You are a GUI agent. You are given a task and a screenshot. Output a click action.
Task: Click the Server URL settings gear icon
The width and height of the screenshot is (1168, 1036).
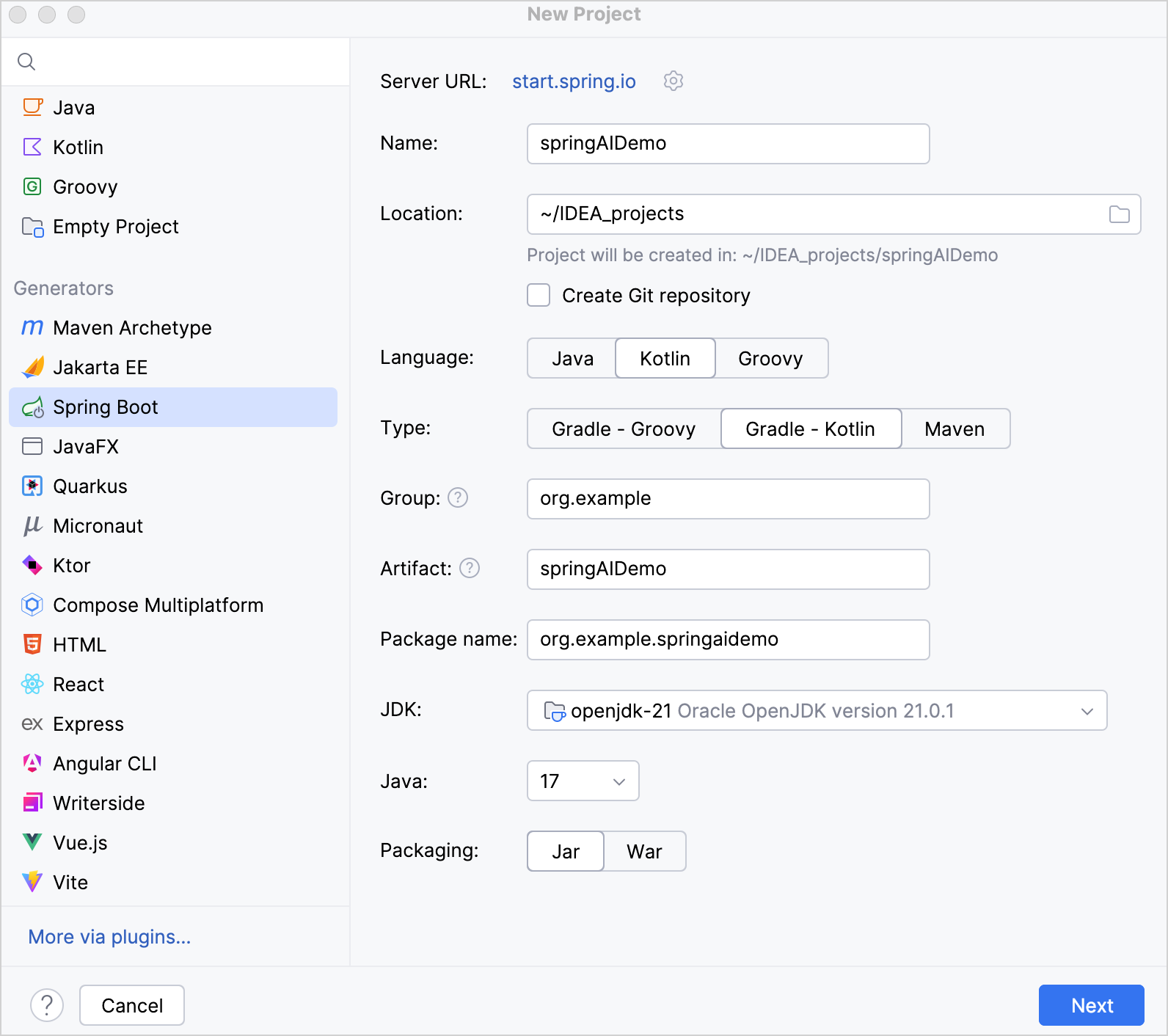coord(673,81)
